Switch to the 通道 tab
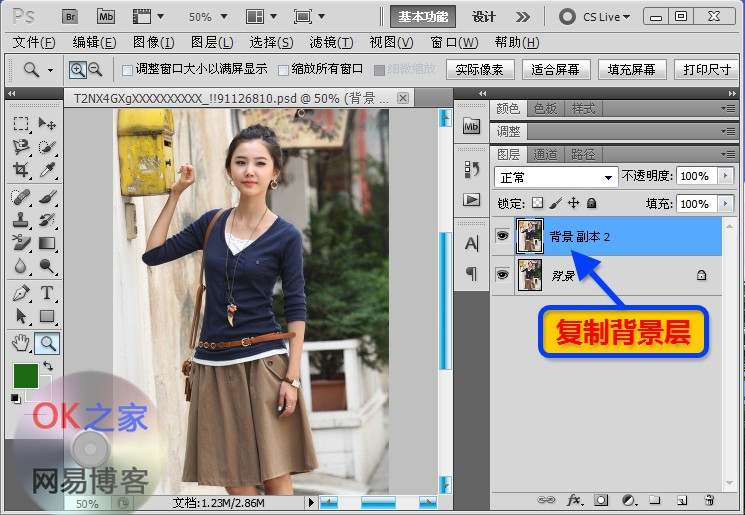Image resolution: width=745 pixels, height=515 pixels. click(545, 154)
